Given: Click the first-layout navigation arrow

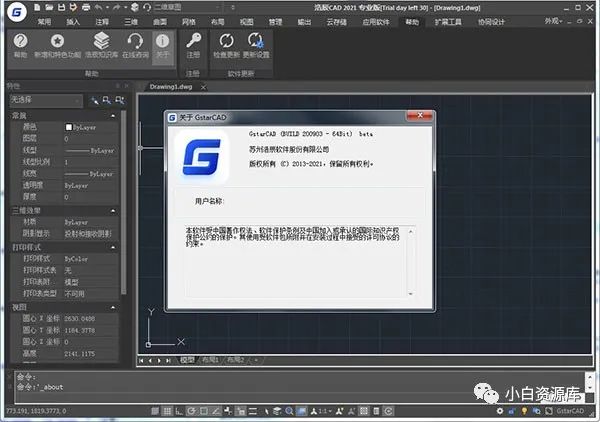Looking at the screenshot, I should click(x=141, y=360).
